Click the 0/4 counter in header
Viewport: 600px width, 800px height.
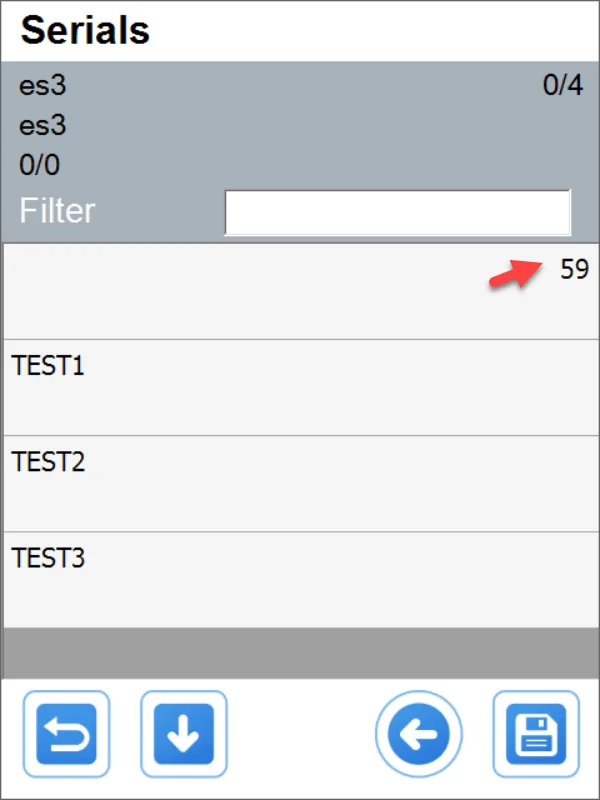point(562,86)
